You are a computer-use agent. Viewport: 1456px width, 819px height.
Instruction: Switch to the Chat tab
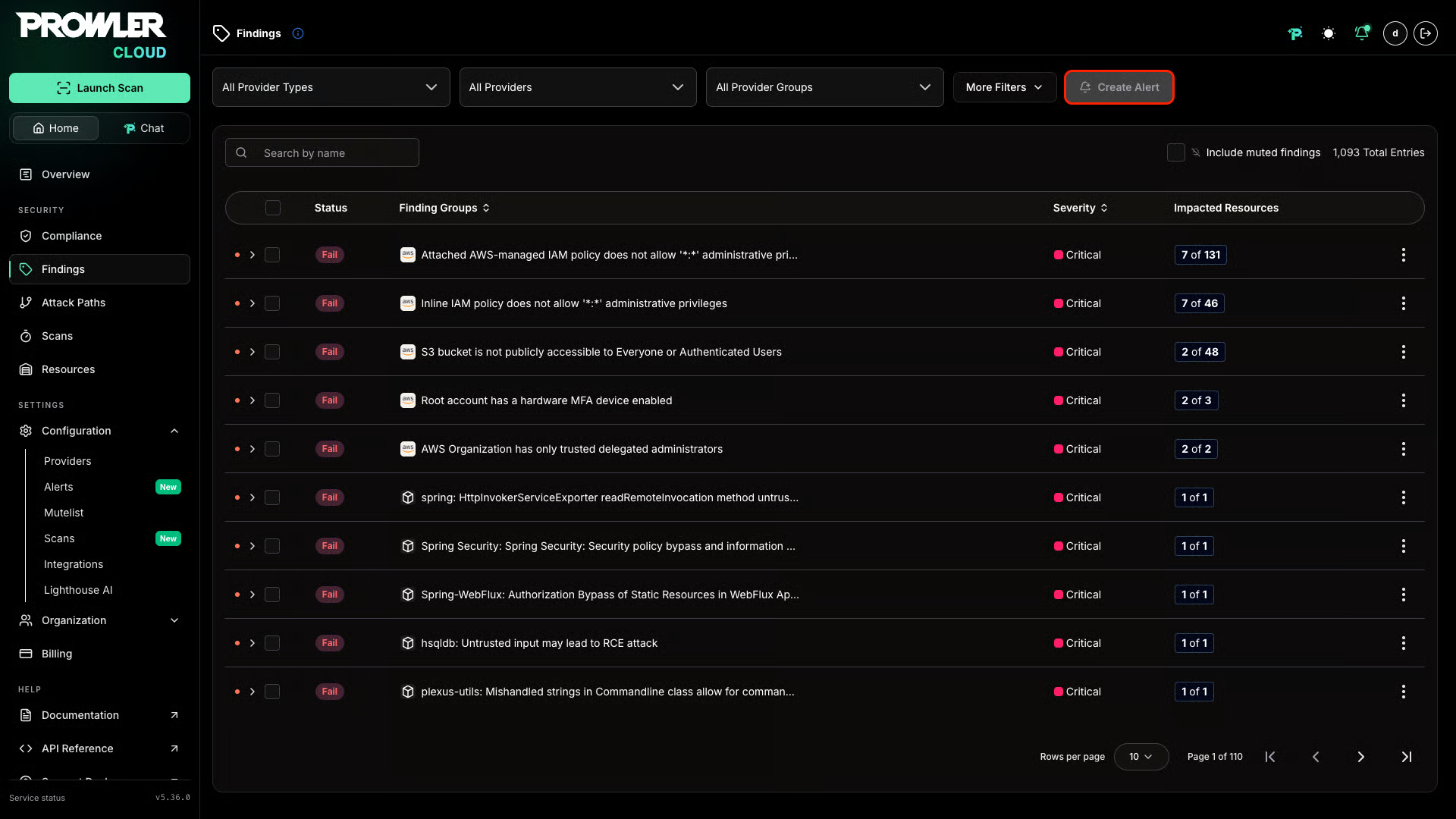pos(144,128)
